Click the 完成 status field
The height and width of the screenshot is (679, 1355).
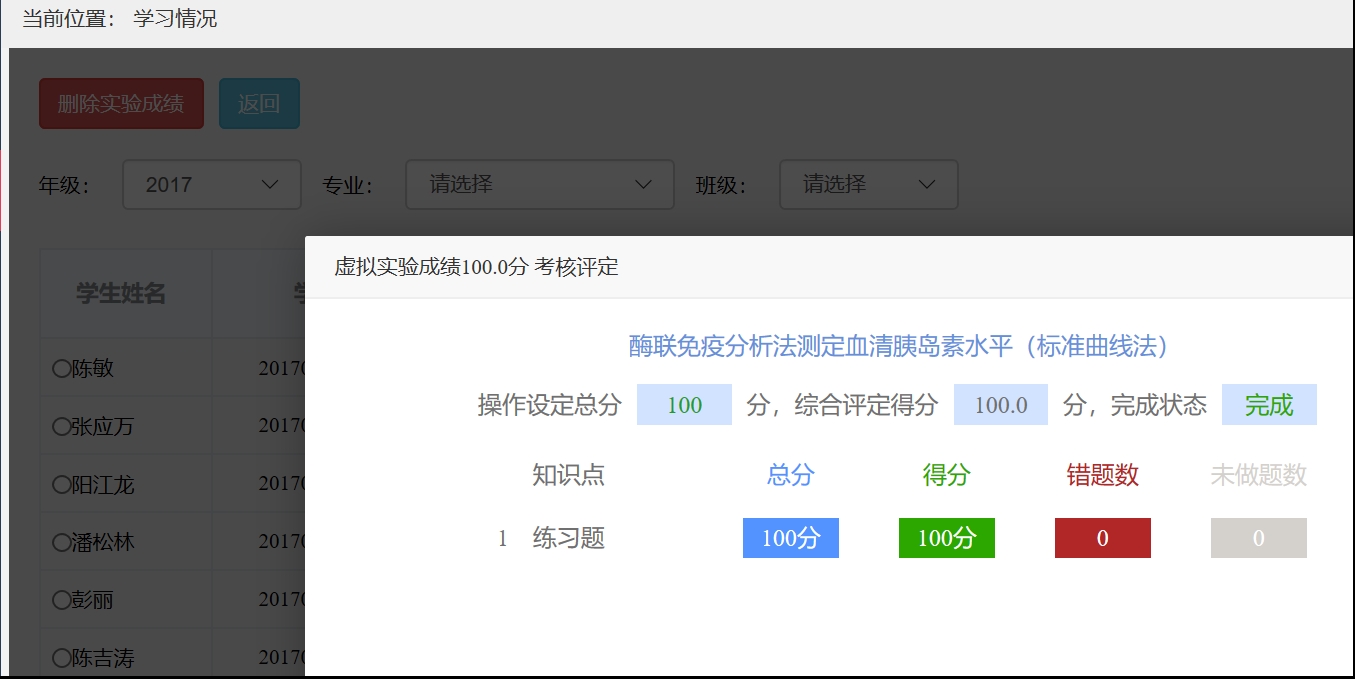click(x=1268, y=405)
